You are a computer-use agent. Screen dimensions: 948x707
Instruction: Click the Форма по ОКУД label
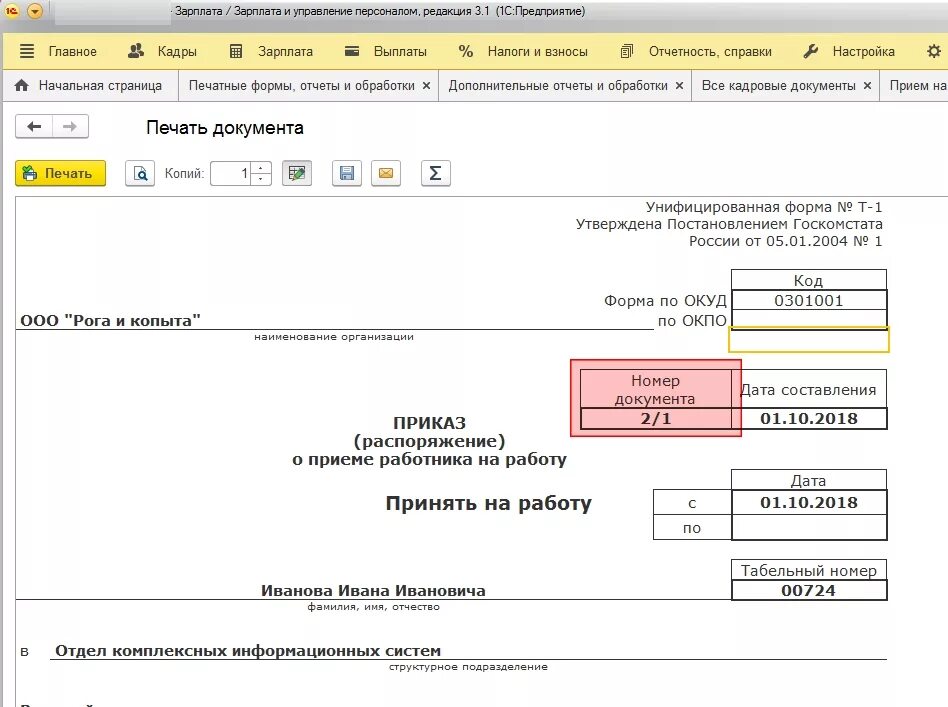pyautogui.click(x=665, y=301)
